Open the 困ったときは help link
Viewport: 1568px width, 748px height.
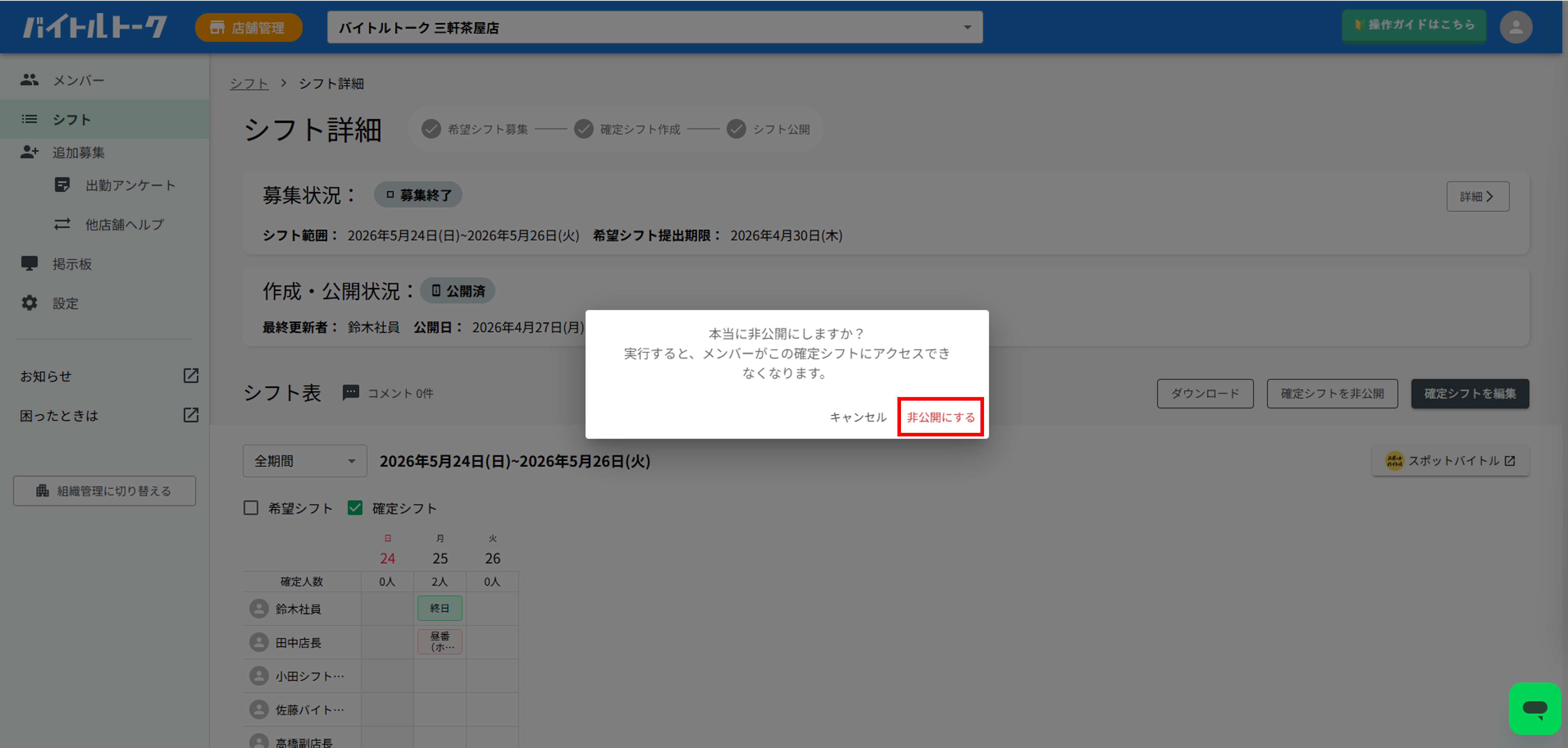(x=59, y=416)
